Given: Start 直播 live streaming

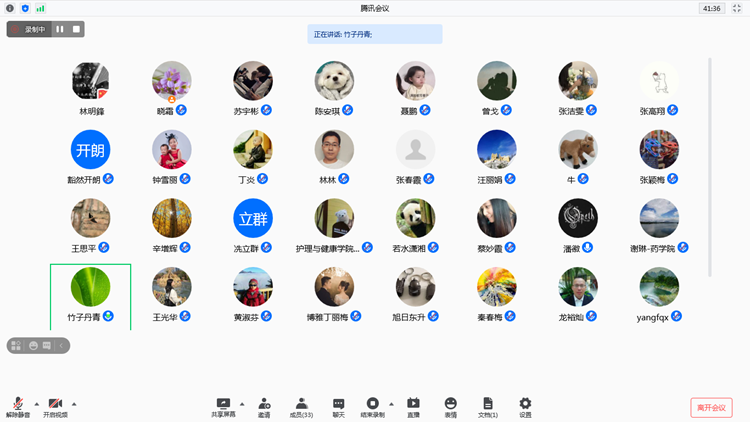Looking at the screenshot, I should coord(413,406).
